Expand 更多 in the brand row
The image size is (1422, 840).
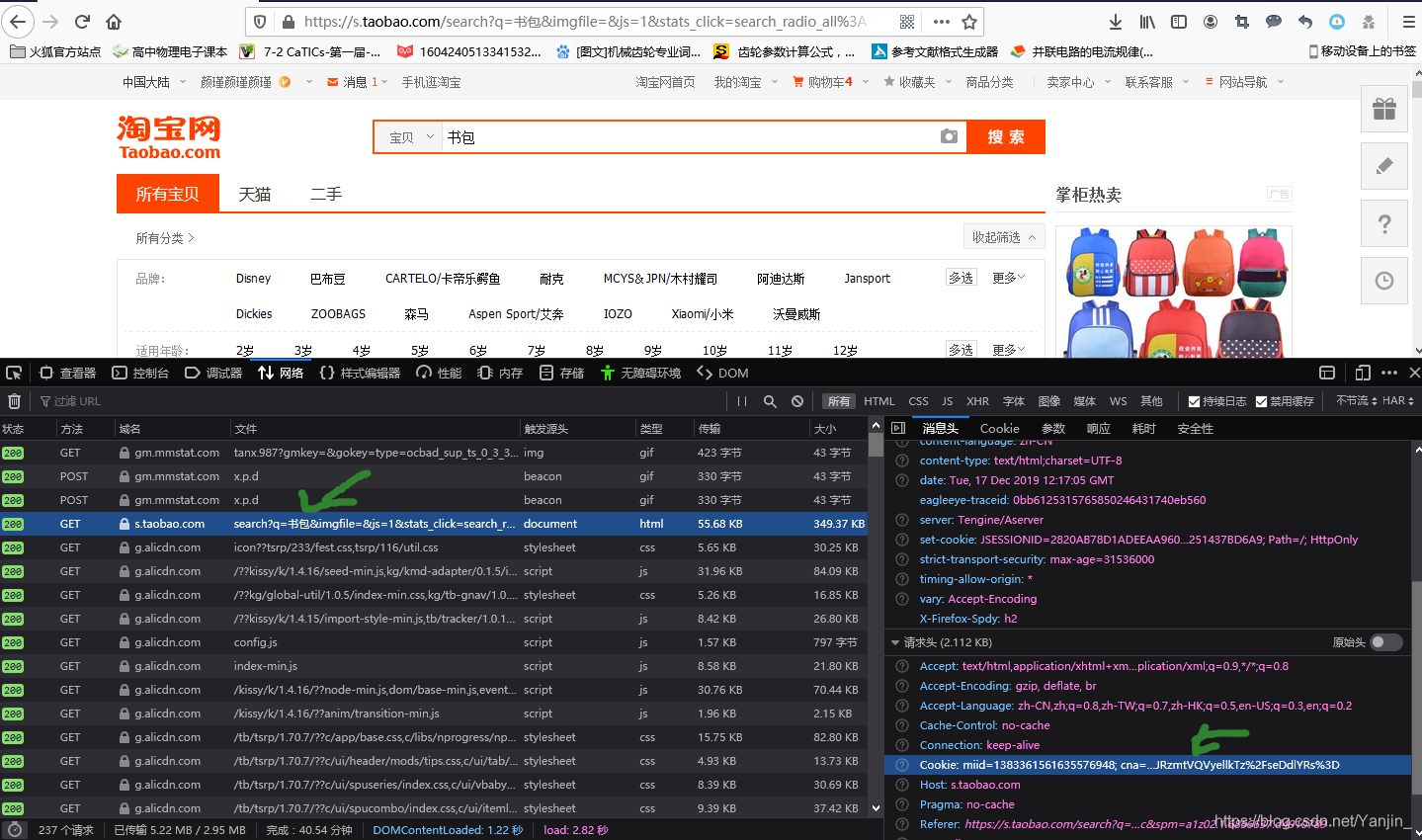[x=1009, y=278]
